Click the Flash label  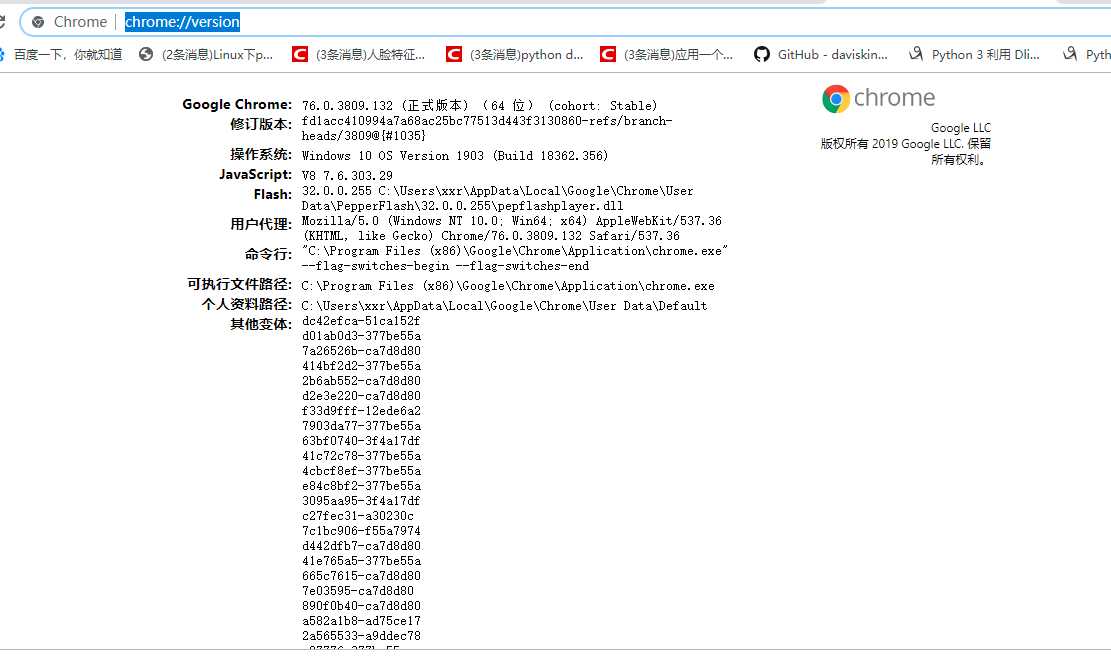click(273, 194)
